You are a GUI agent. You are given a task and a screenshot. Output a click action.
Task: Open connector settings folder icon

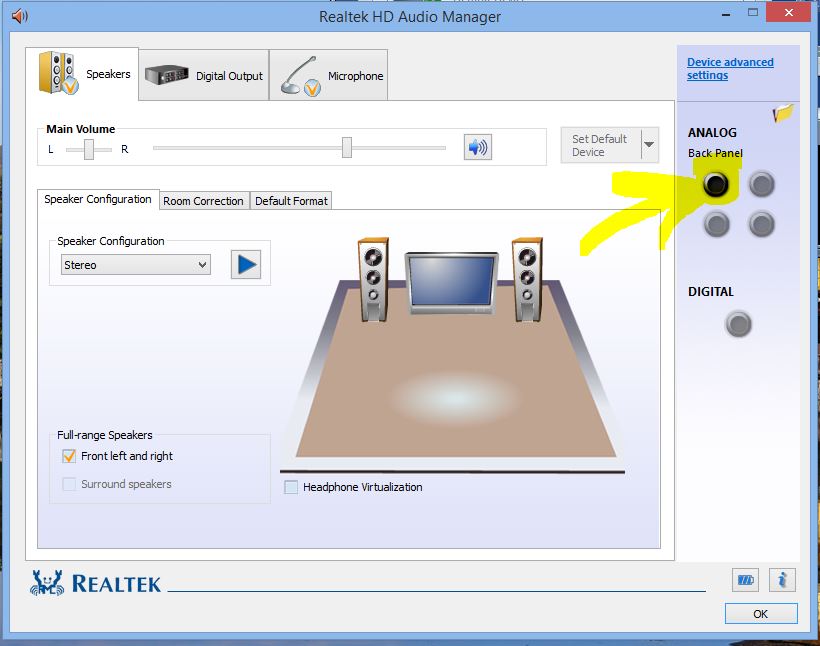(x=783, y=112)
